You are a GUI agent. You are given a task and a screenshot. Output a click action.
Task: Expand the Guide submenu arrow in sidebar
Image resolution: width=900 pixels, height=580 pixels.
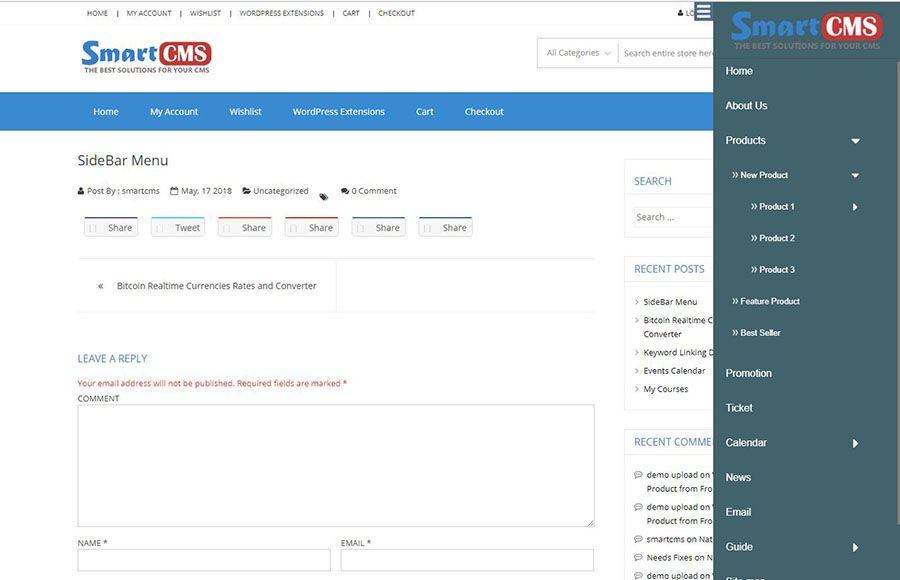click(x=855, y=547)
